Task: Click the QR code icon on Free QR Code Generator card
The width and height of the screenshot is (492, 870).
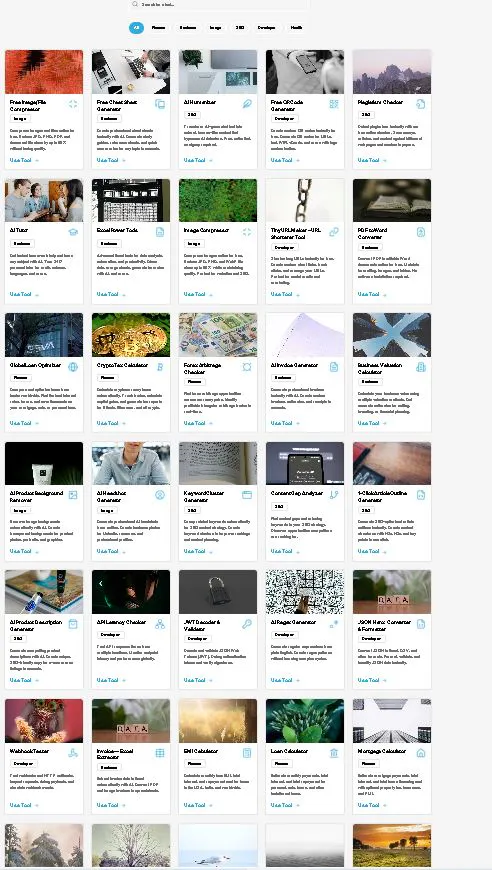Action: coord(334,104)
